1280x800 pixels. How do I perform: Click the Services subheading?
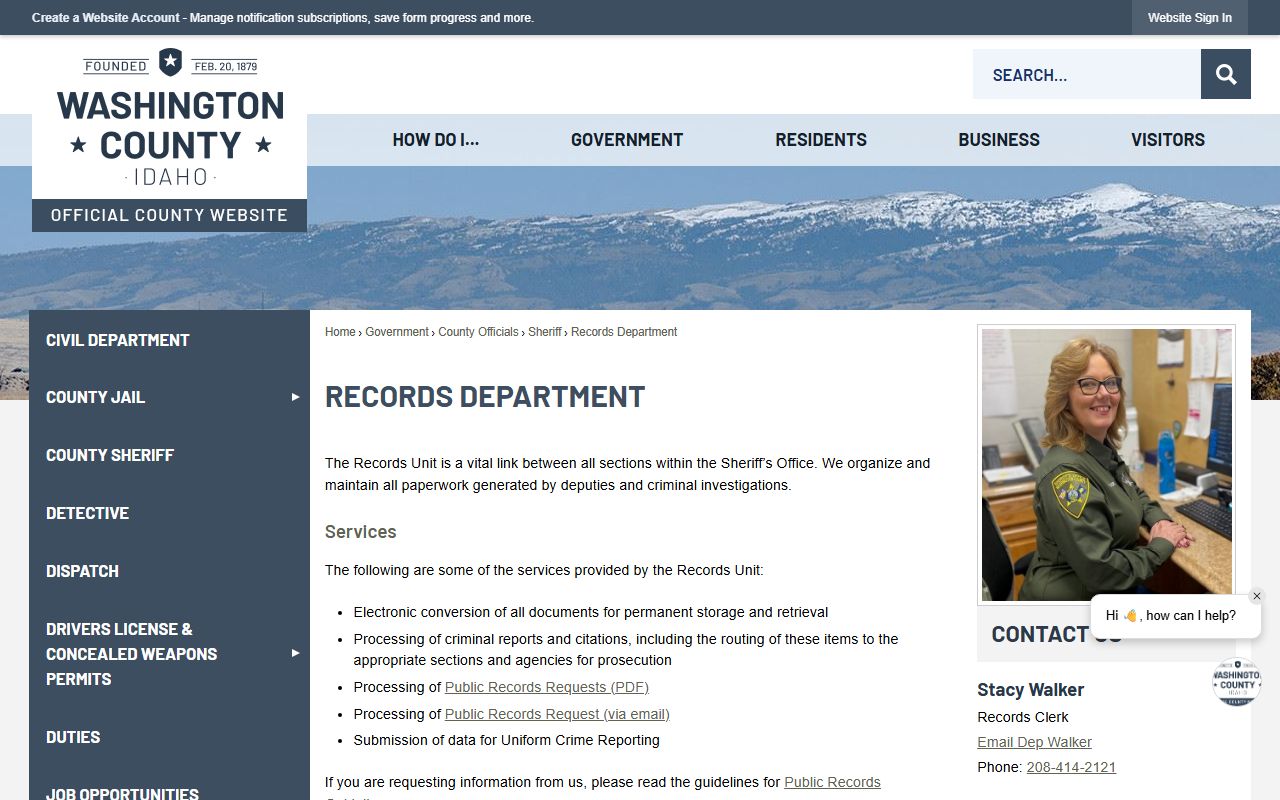click(361, 532)
